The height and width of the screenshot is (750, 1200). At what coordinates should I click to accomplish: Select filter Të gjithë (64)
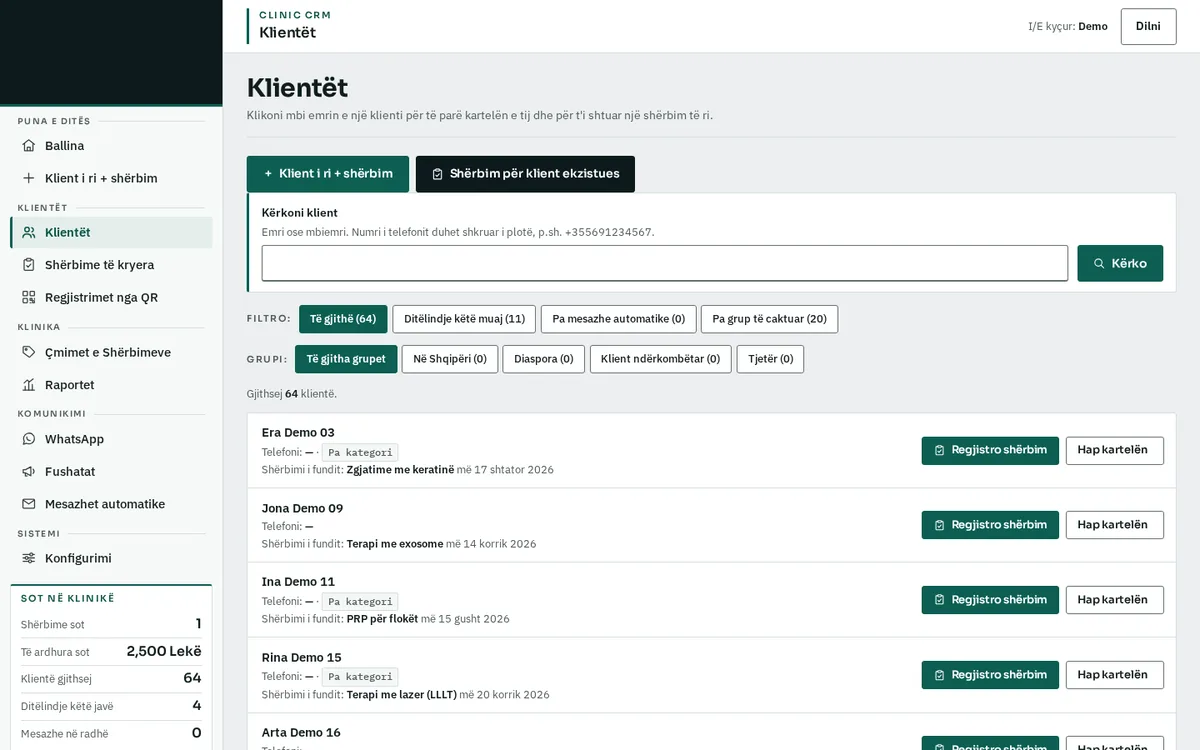tap(343, 319)
